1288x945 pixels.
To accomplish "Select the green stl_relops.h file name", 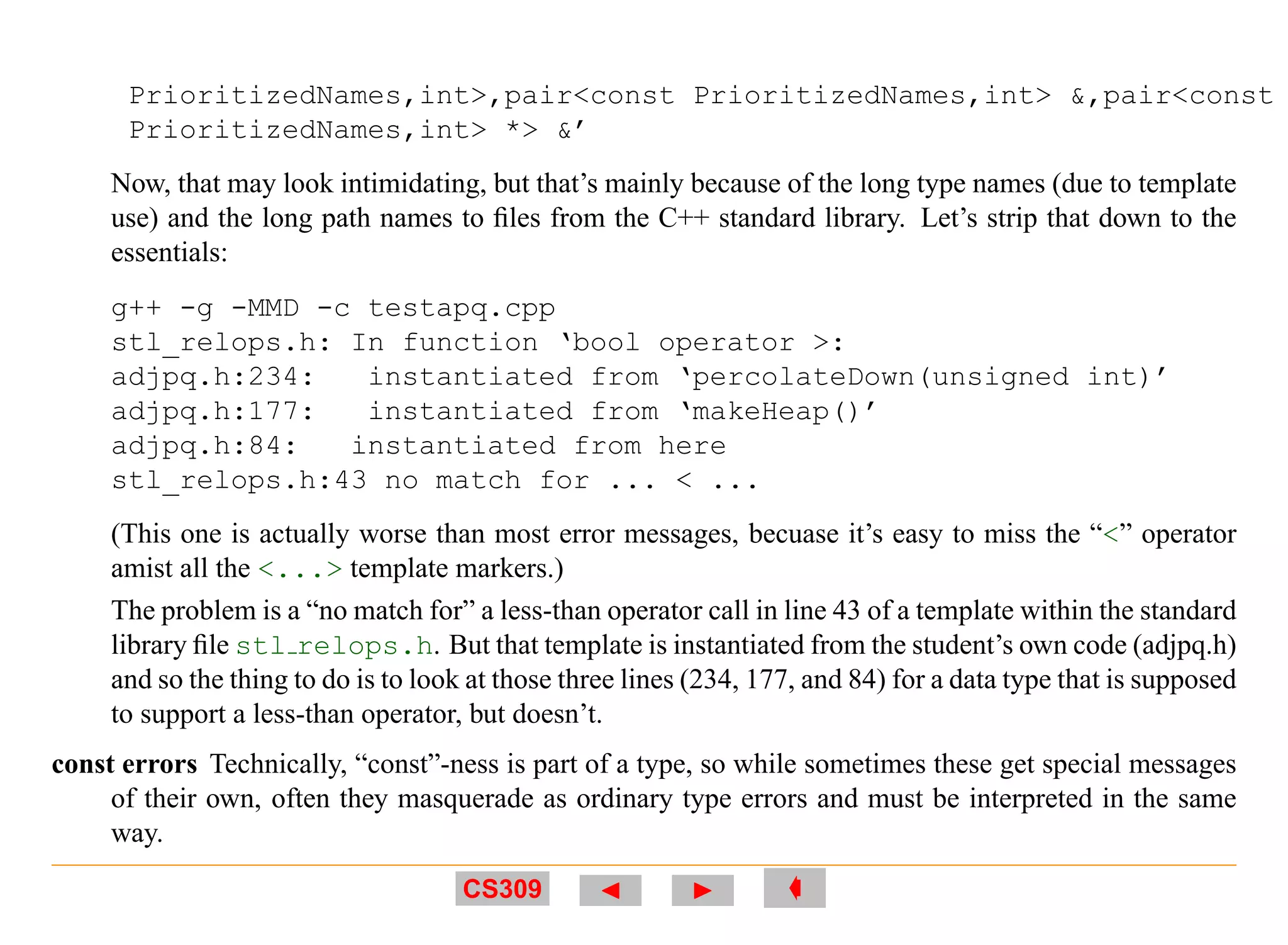I will [x=335, y=646].
